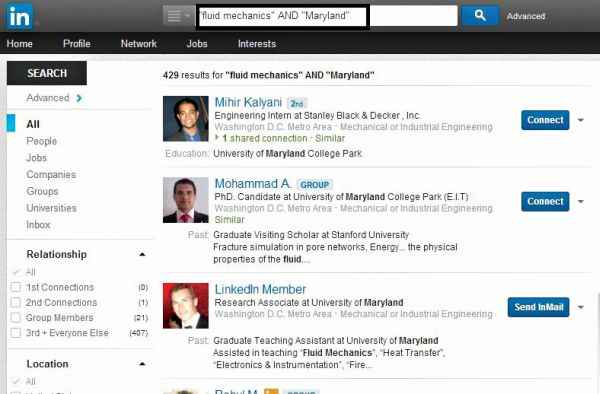Select the 3rd + Everyone Else checkbox
The height and width of the screenshot is (394, 600).
(x=16, y=332)
